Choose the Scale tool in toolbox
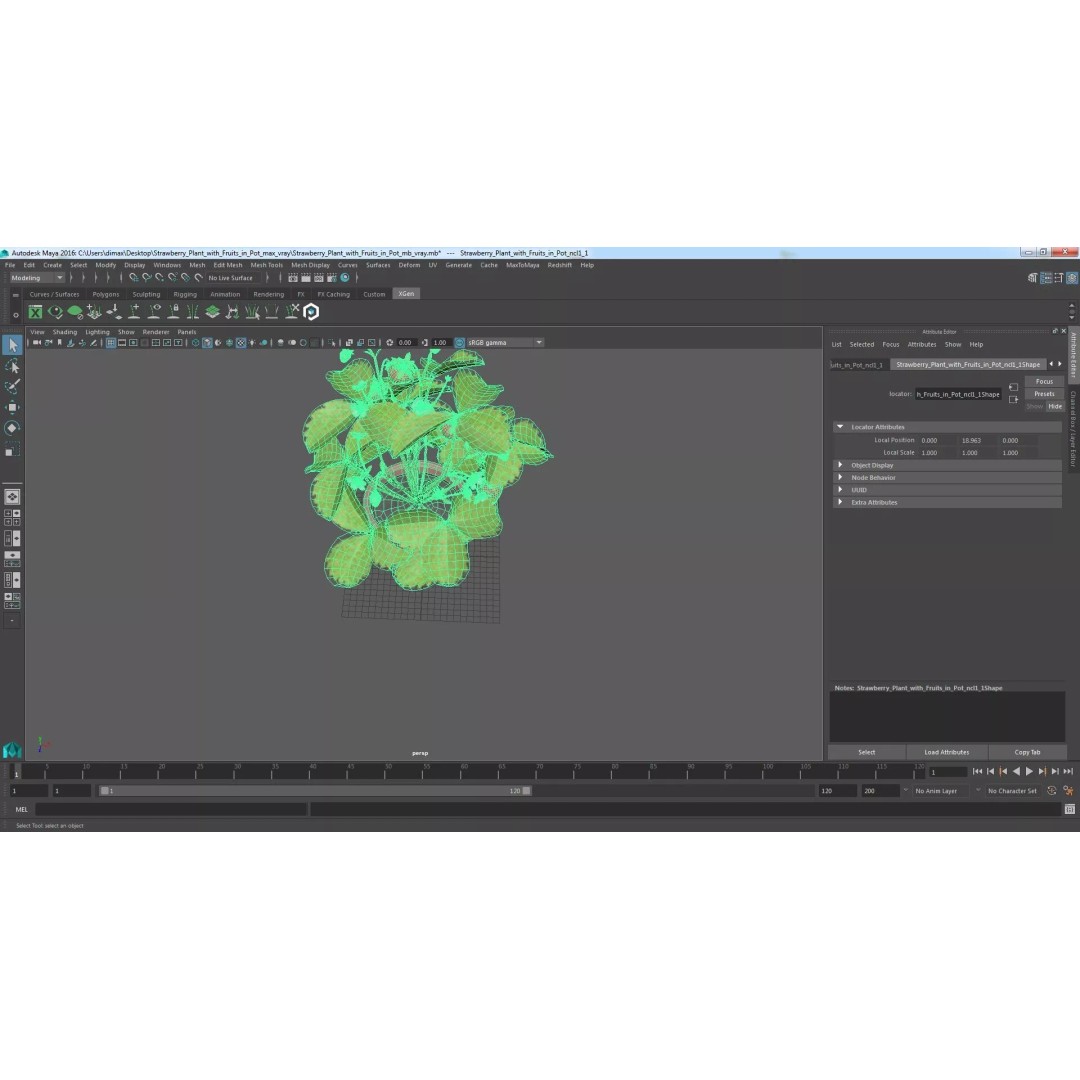Screen dimensions: 1080x1080 [12, 450]
